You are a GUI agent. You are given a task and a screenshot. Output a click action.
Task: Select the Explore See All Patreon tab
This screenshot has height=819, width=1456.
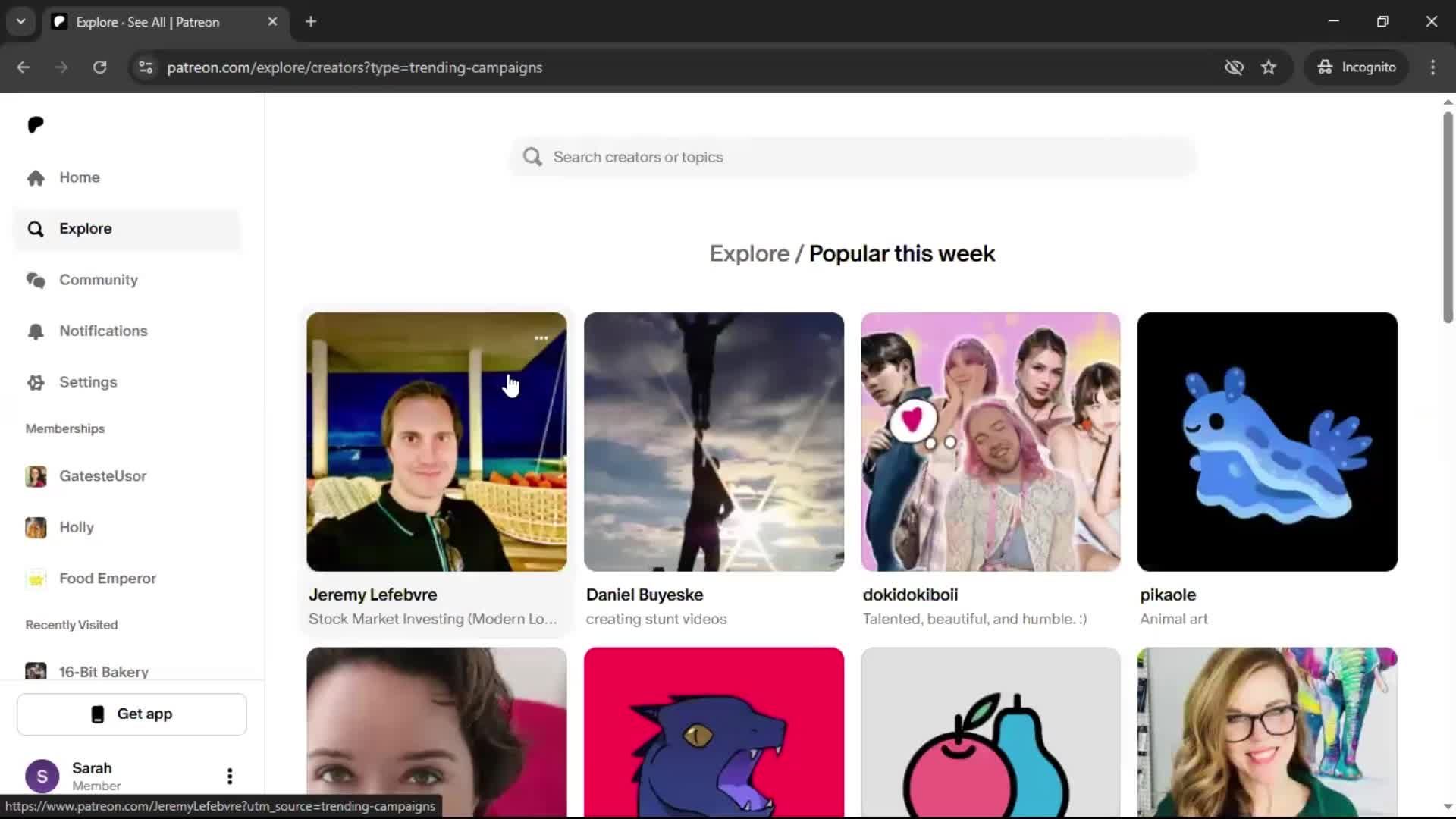(x=165, y=22)
